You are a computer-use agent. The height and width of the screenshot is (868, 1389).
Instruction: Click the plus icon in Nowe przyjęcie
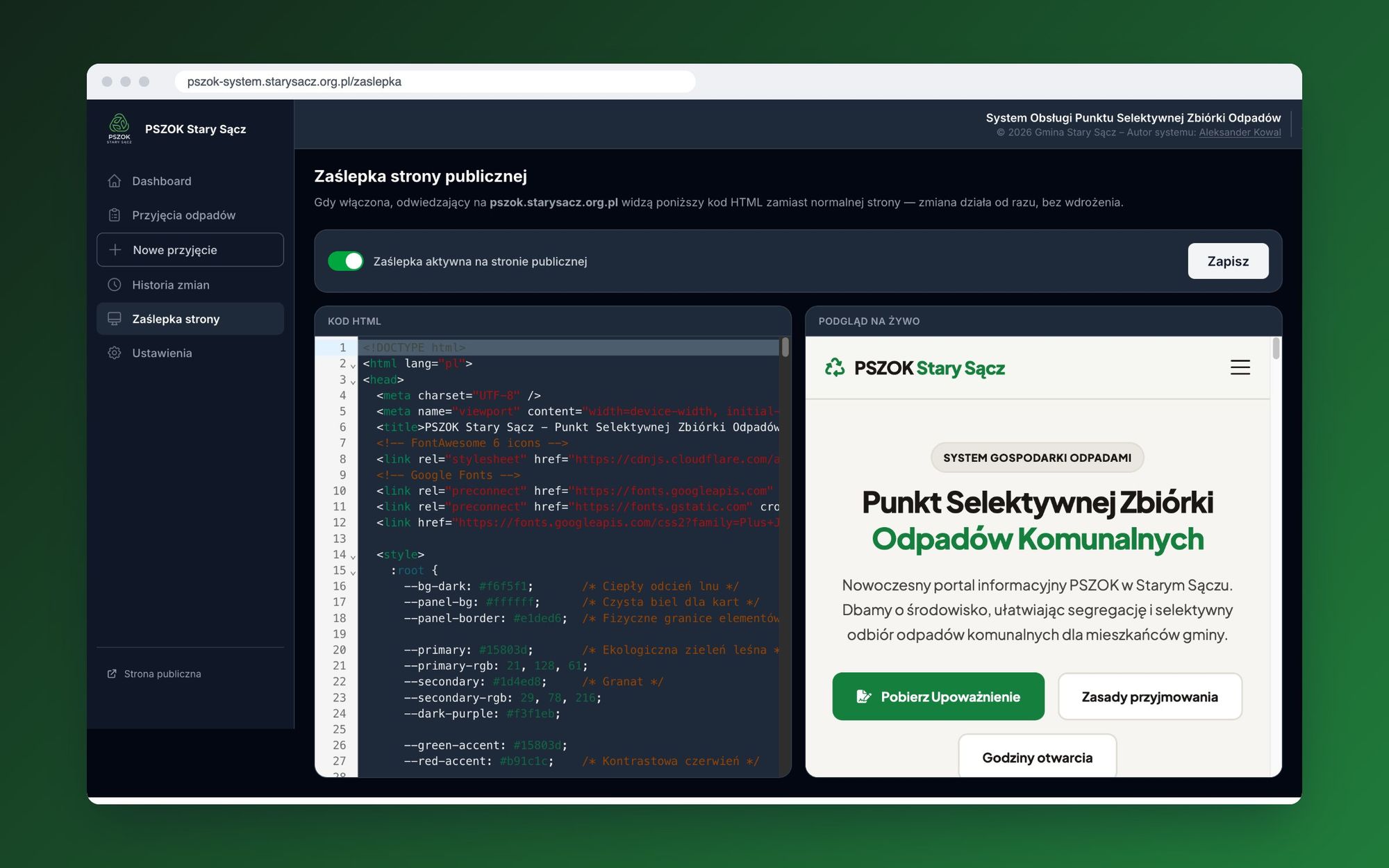click(115, 249)
